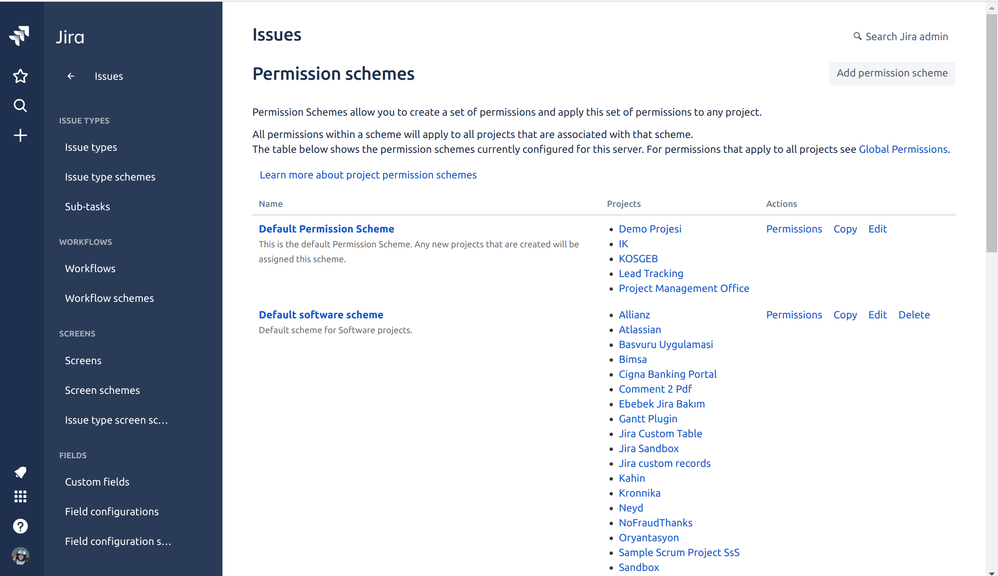The height and width of the screenshot is (576, 998).
Task: Open Field configurations
Action: click(x=112, y=512)
